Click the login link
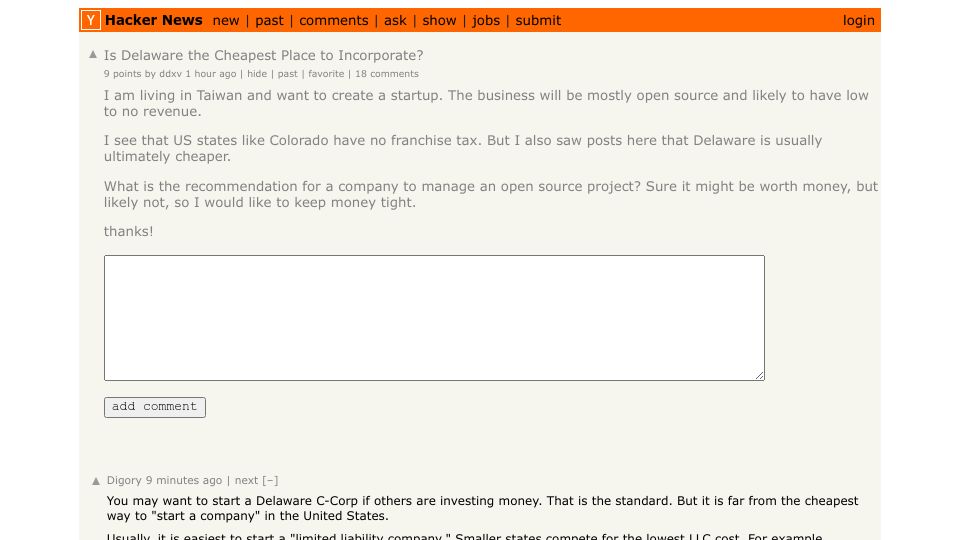Viewport: 960px width, 540px height. click(x=858, y=21)
